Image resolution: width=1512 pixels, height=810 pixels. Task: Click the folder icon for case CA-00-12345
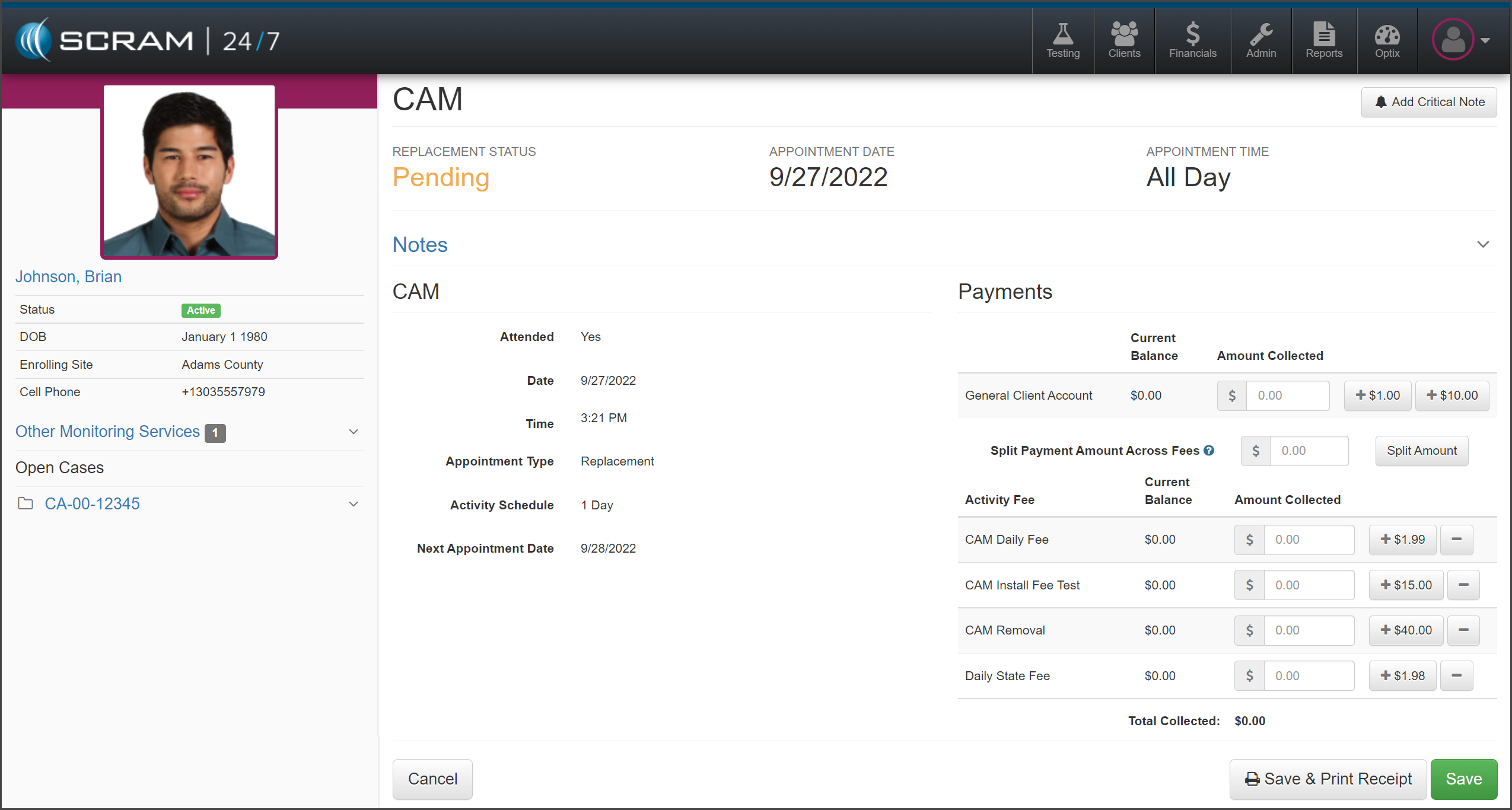coord(26,503)
